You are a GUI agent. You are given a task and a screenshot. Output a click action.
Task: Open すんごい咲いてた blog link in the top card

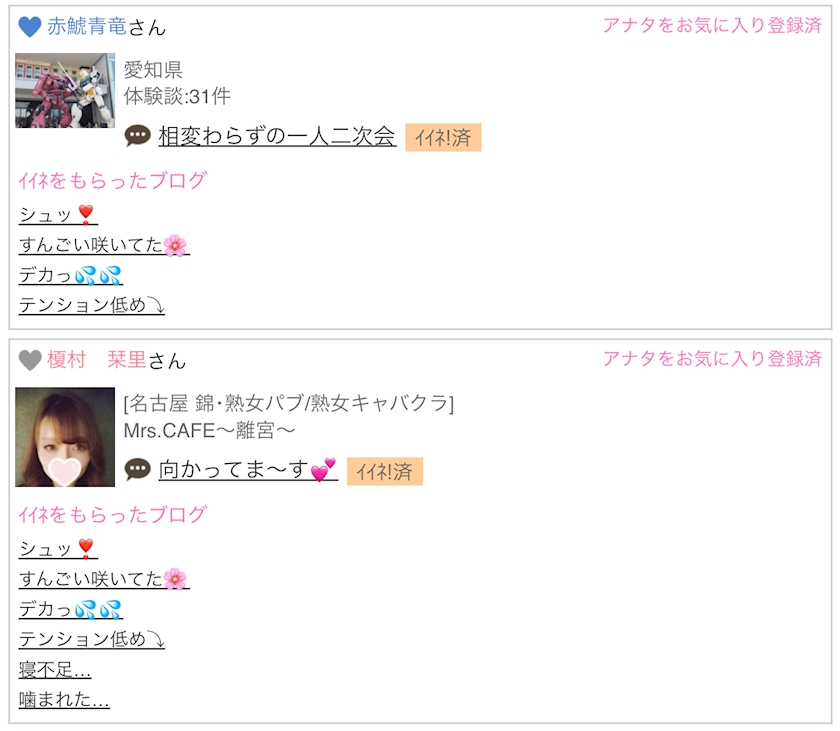tap(104, 245)
